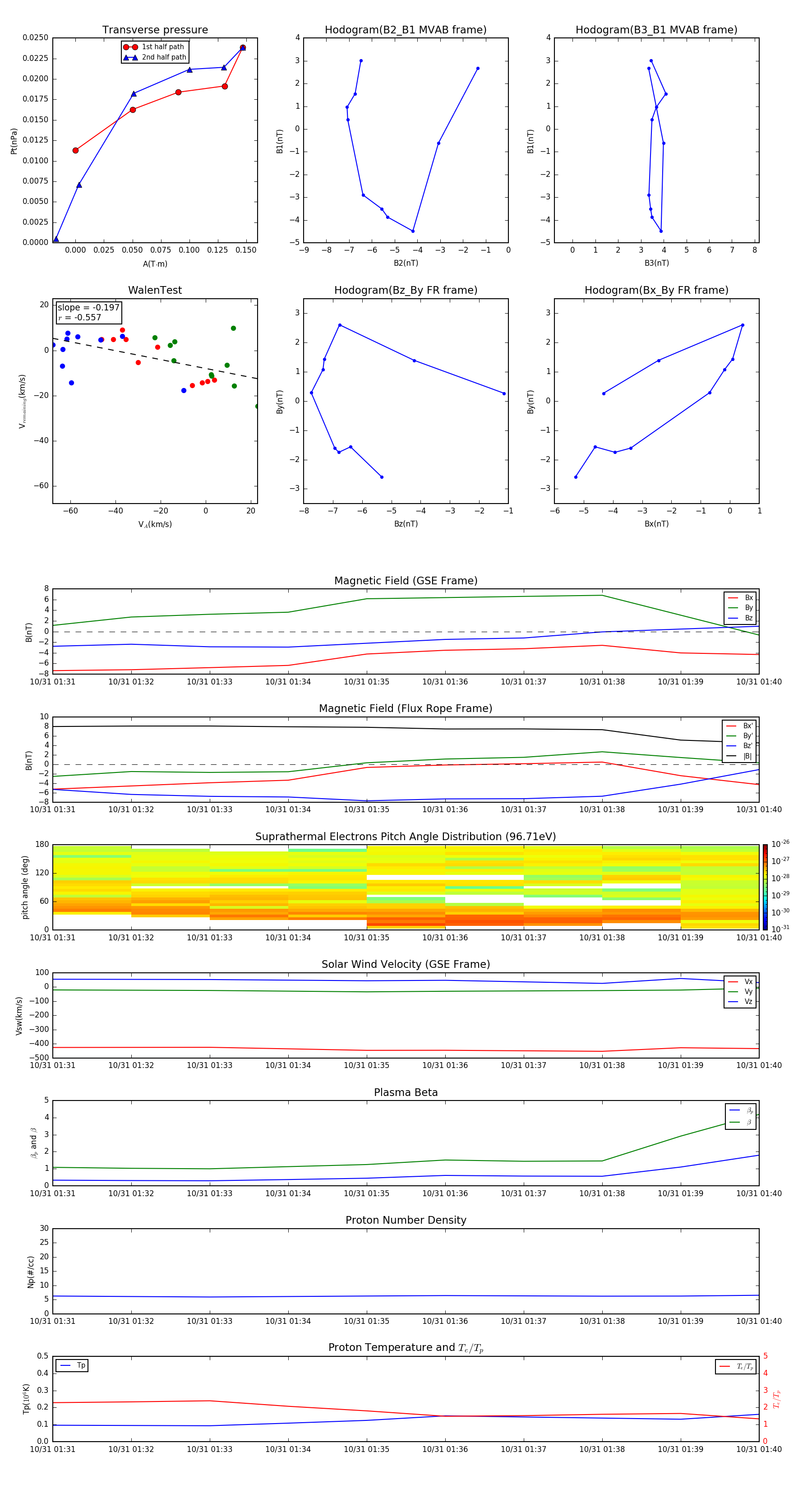812x1489 pixels.
Task: Click the Suprathermal Electrons Pitch Angle title
Action: pos(406,837)
